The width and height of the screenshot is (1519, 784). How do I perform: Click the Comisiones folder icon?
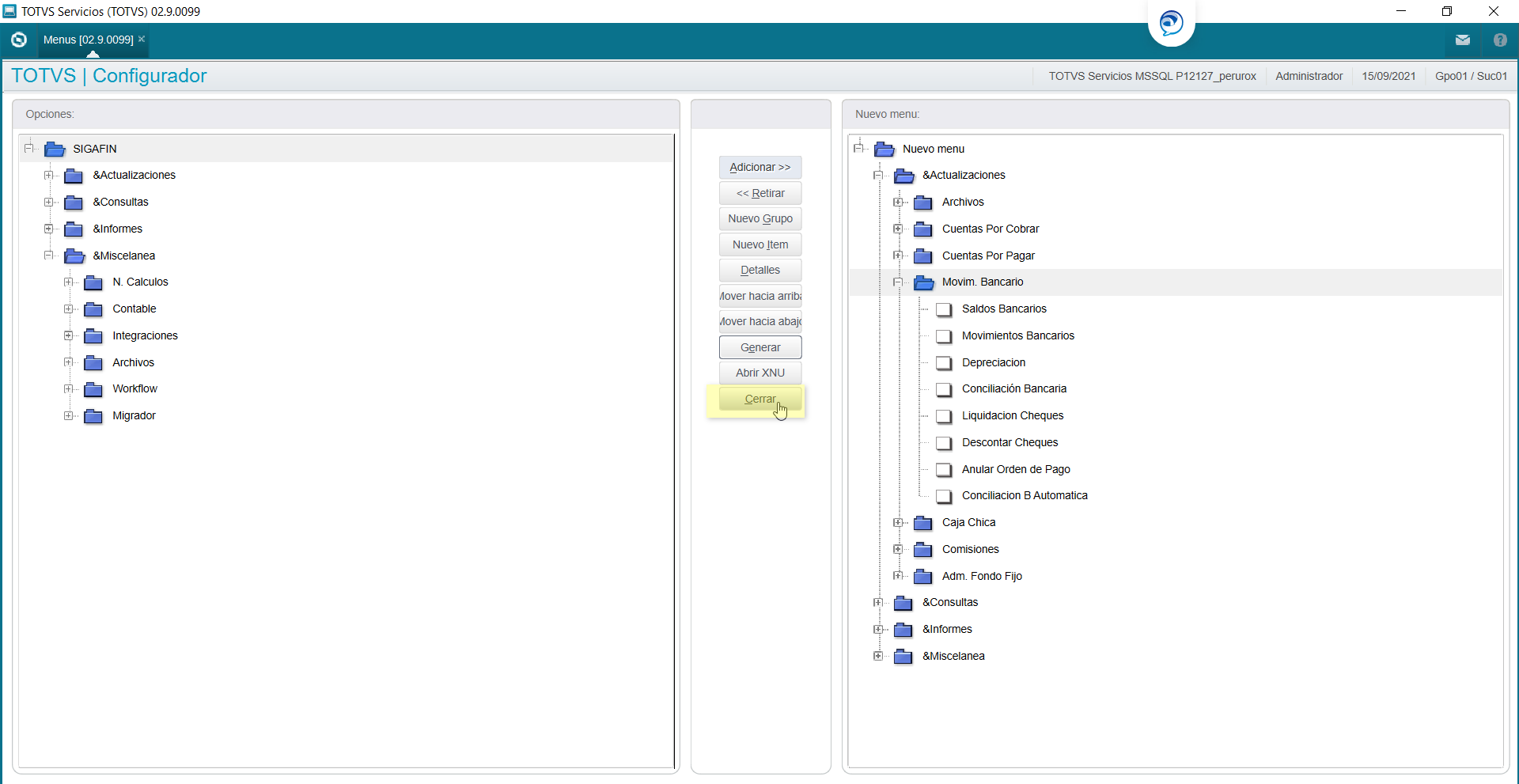tap(922, 550)
